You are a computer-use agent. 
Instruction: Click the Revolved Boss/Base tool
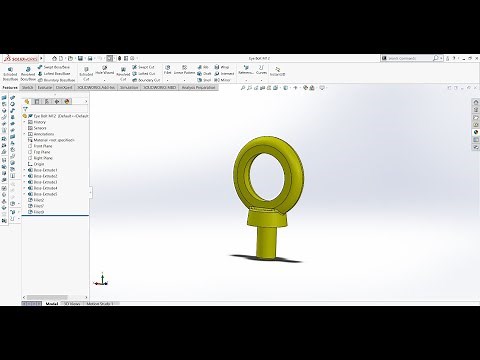pos(28,73)
